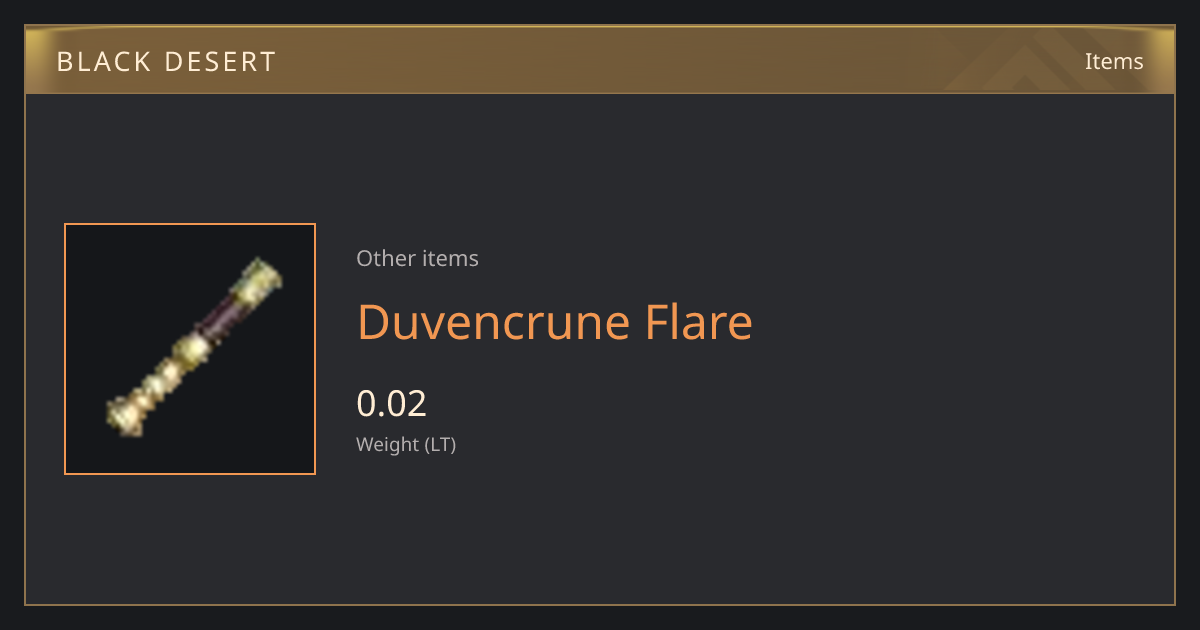Click the golden header banner bar
Image resolution: width=1200 pixels, height=630 pixels.
(x=600, y=60)
